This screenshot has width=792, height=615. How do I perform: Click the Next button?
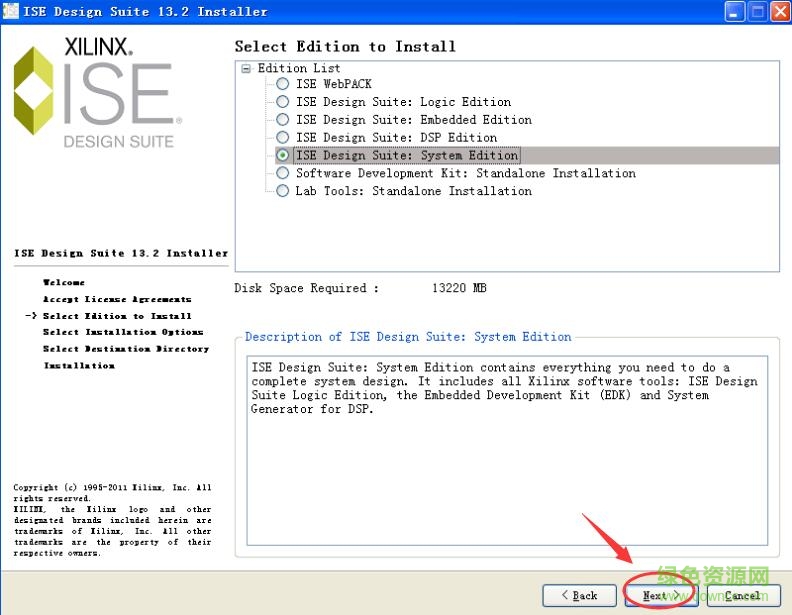[660, 595]
